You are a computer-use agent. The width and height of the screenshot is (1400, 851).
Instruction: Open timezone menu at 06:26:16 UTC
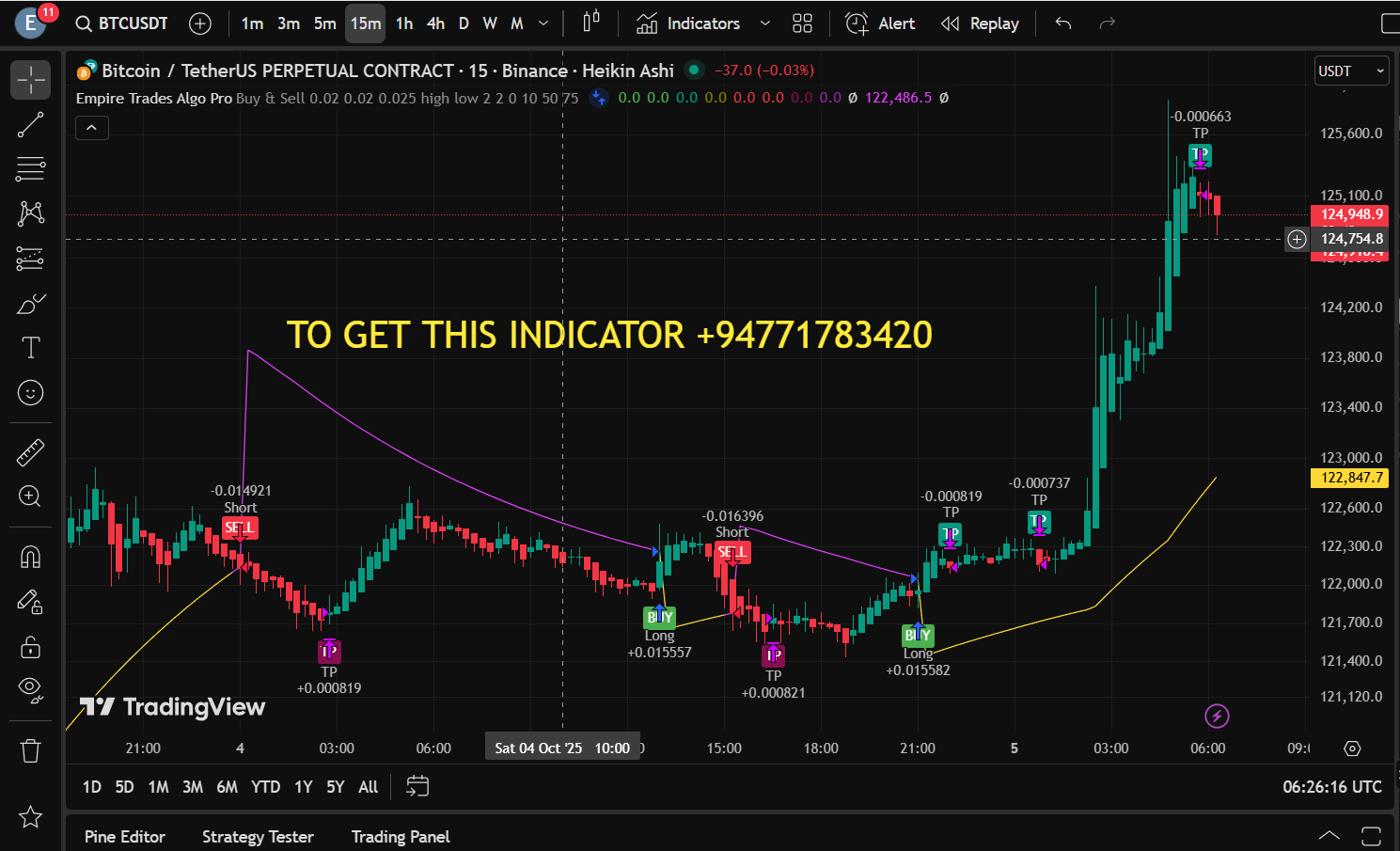[x=1332, y=787]
